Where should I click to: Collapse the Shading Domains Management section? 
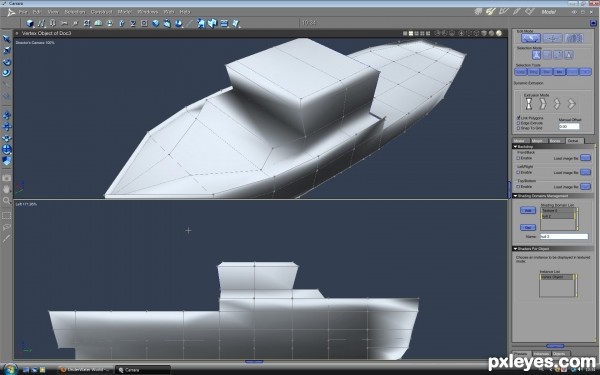click(x=515, y=196)
